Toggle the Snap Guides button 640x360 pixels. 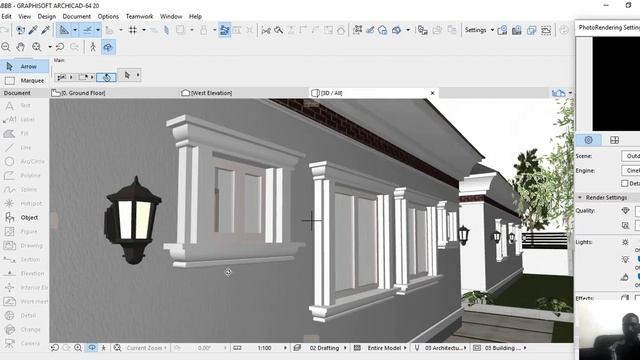pos(87,30)
